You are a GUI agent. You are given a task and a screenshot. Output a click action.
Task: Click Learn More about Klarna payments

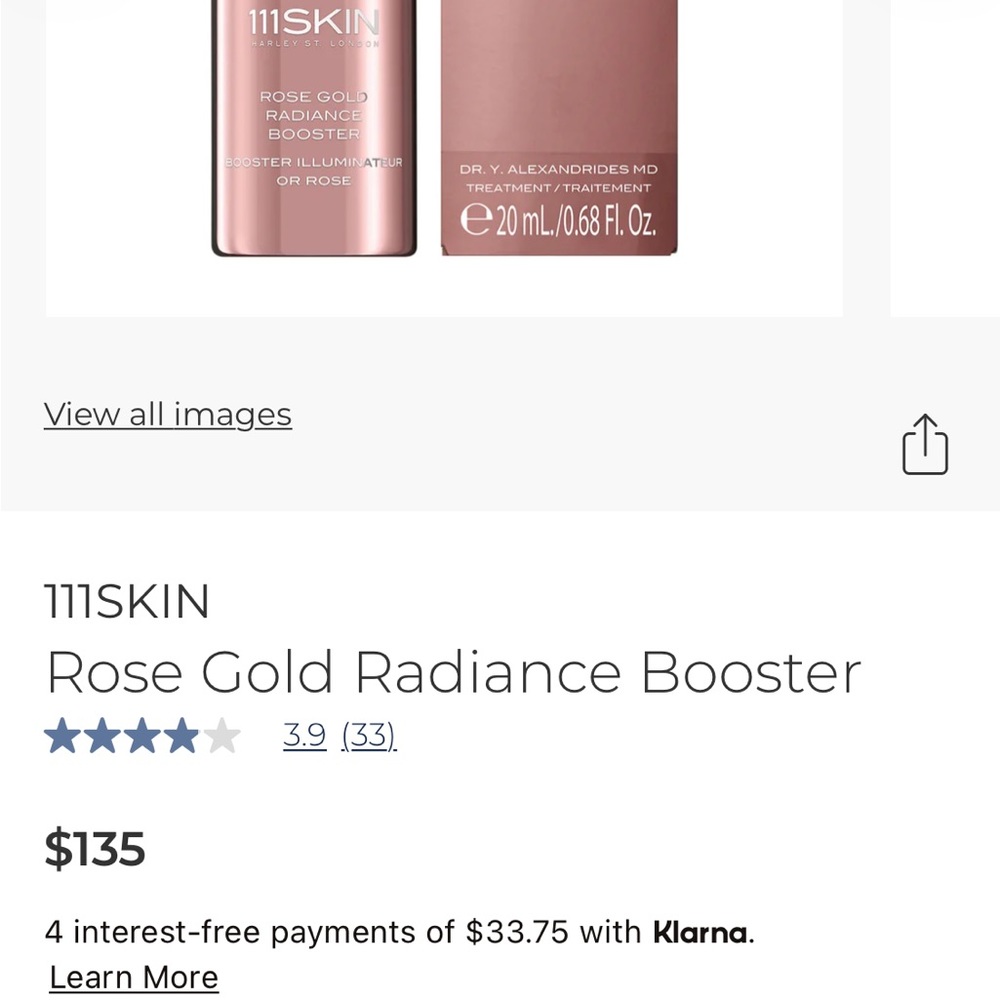coord(132,976)
